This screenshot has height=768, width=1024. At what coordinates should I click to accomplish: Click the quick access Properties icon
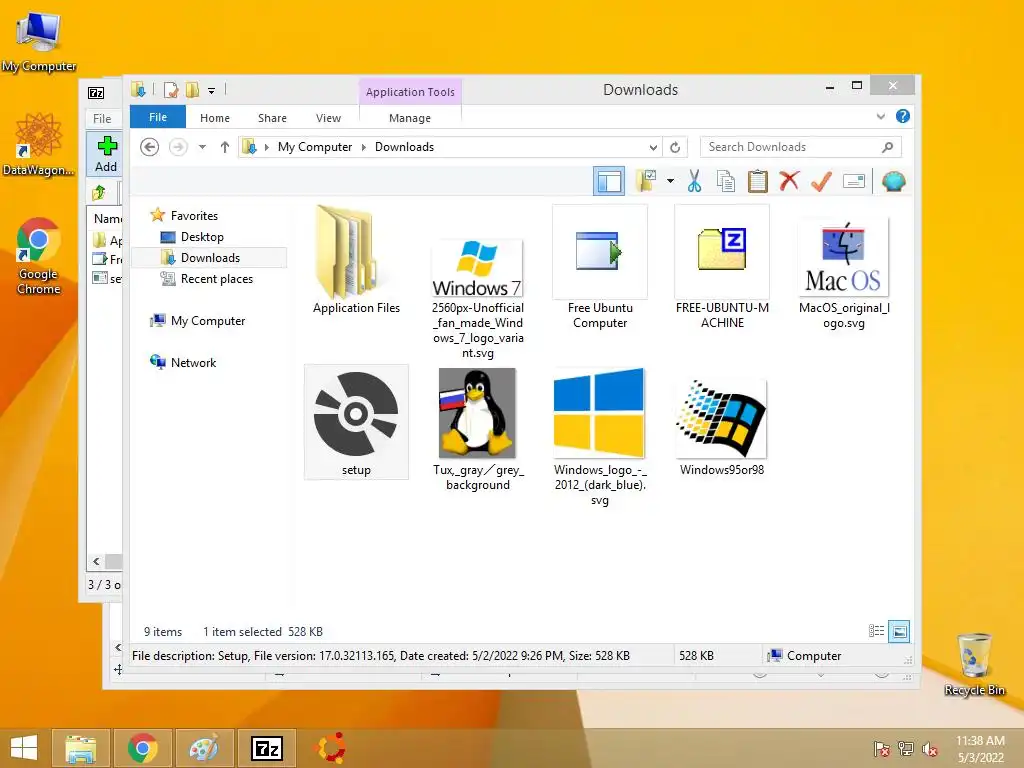click(171, 89)
